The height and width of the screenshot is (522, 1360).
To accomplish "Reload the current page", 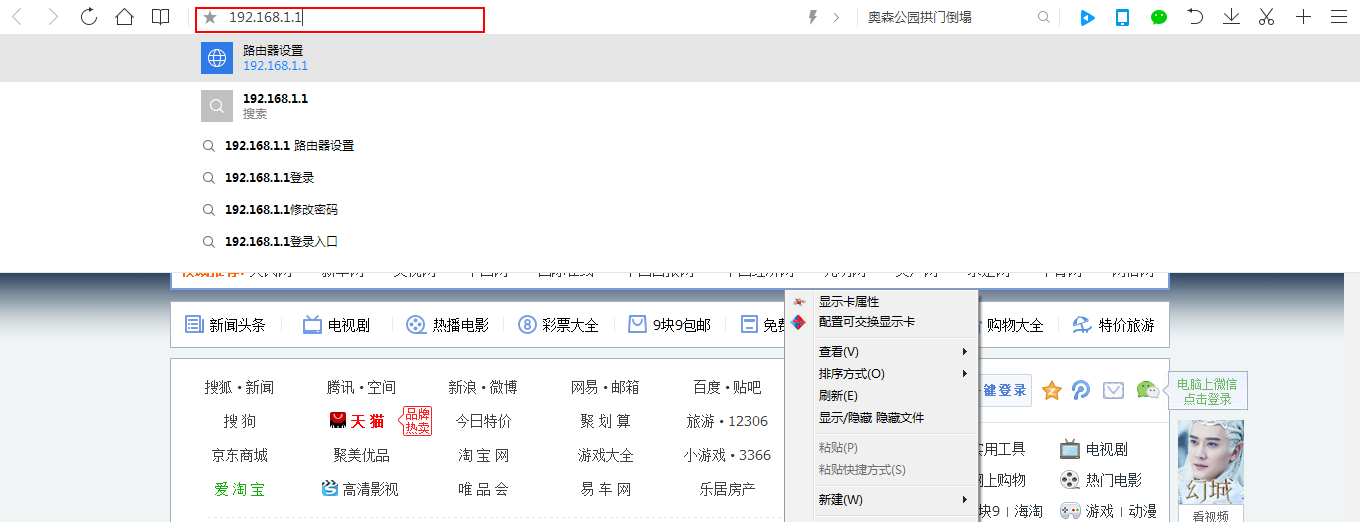I will coord(88,17).
